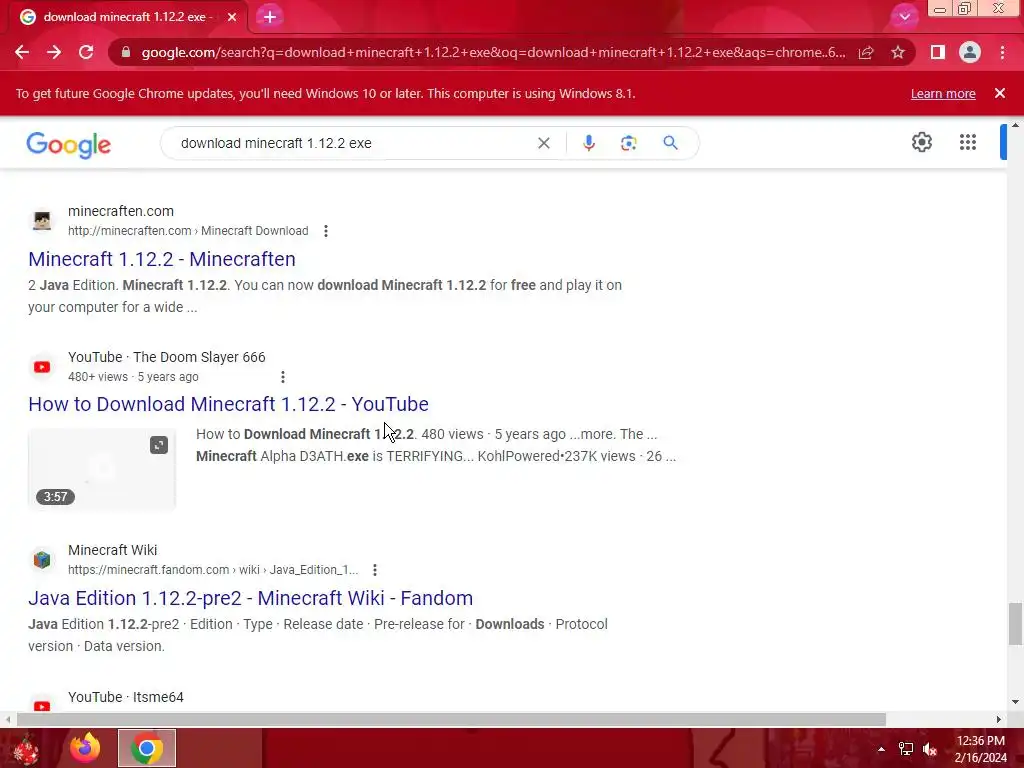Viewport: 1024px width, 768px height.
Task: Open muted volume tray icon
Action: [930, 749]
